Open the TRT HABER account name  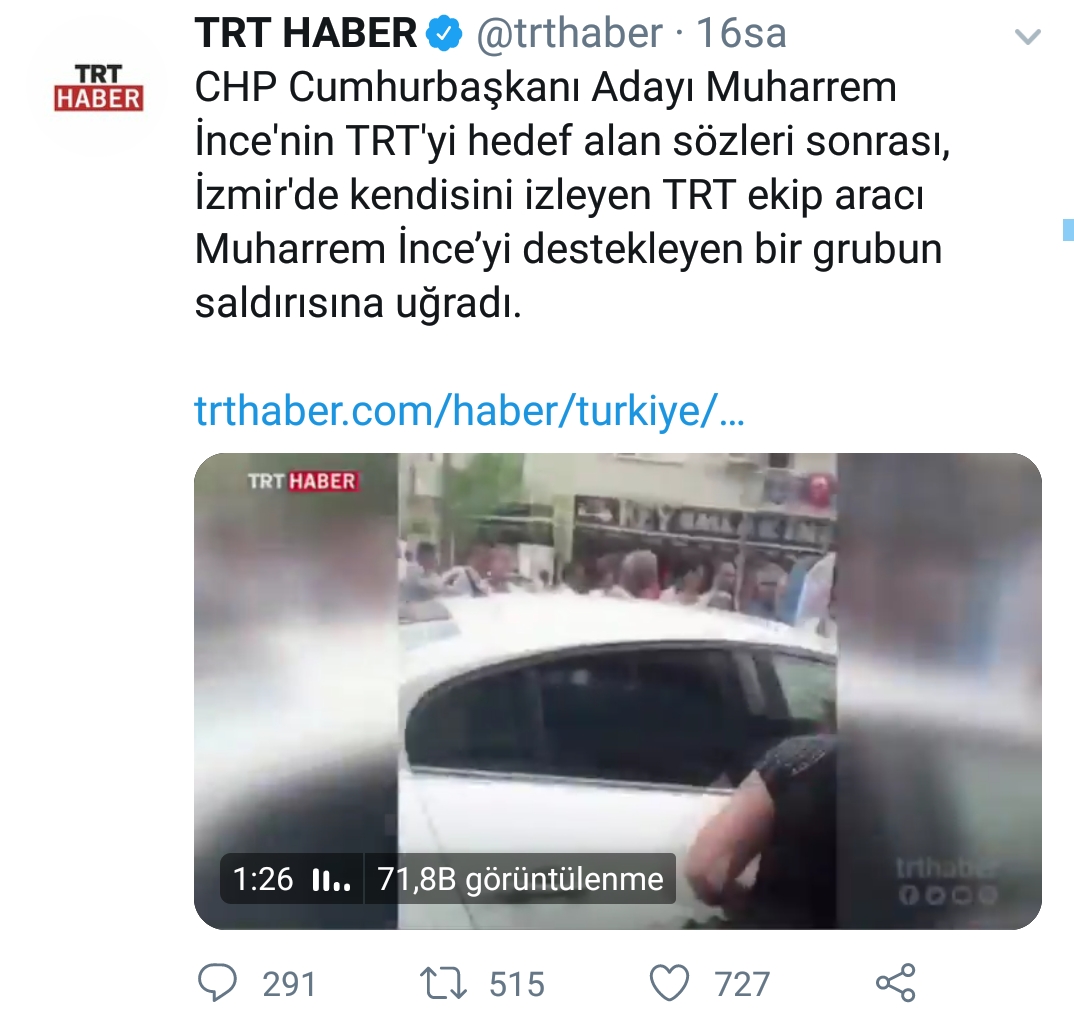pyautogui.click(x=305, y=33)
